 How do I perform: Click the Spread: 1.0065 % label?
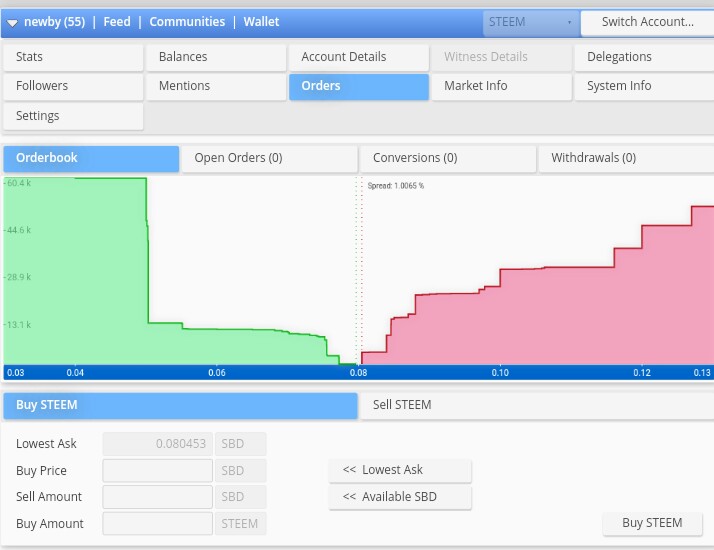pyautogui.click(x=396, y=186)
